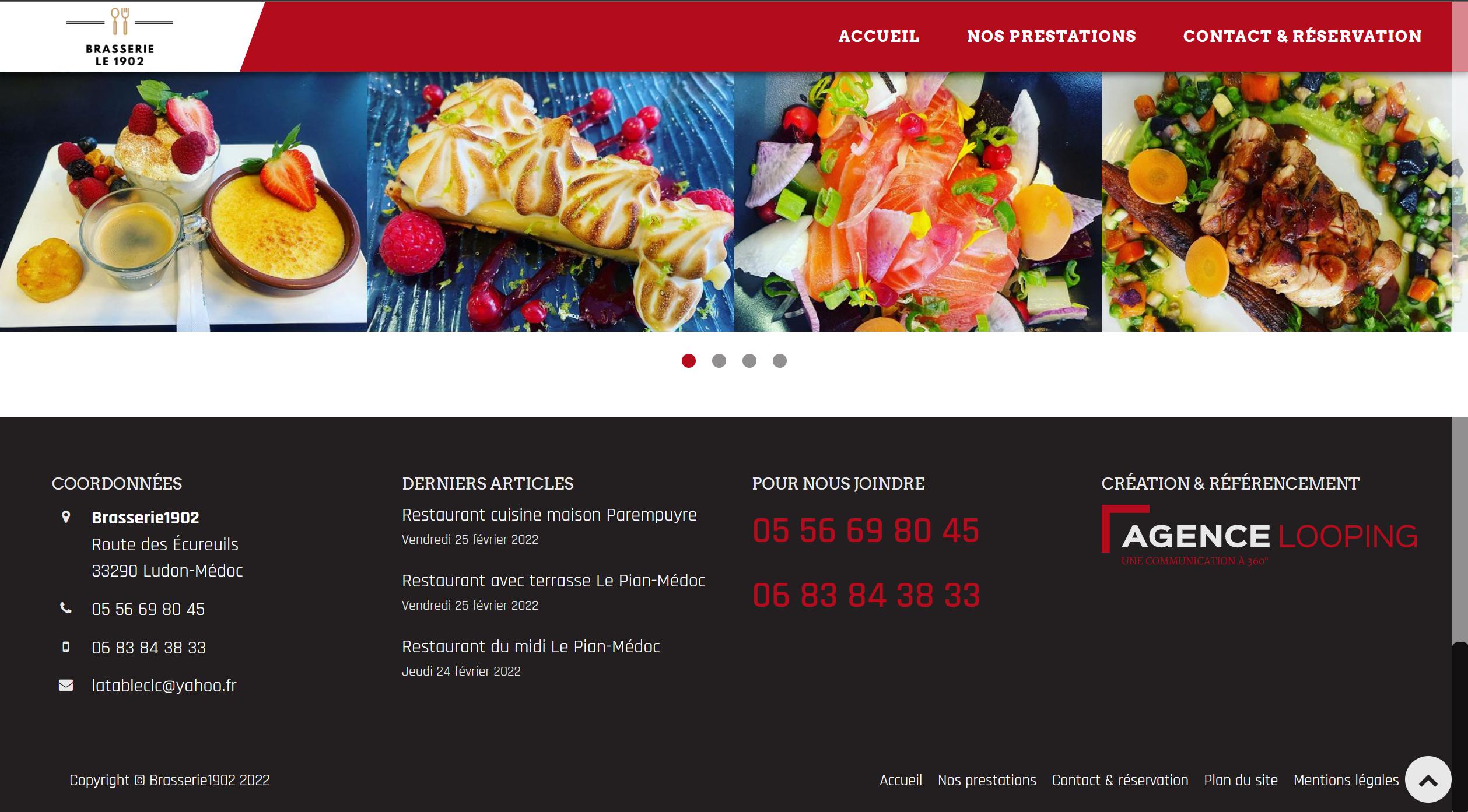Open article Restaurant cuisine maison Parempuyre

coord(549,515)
